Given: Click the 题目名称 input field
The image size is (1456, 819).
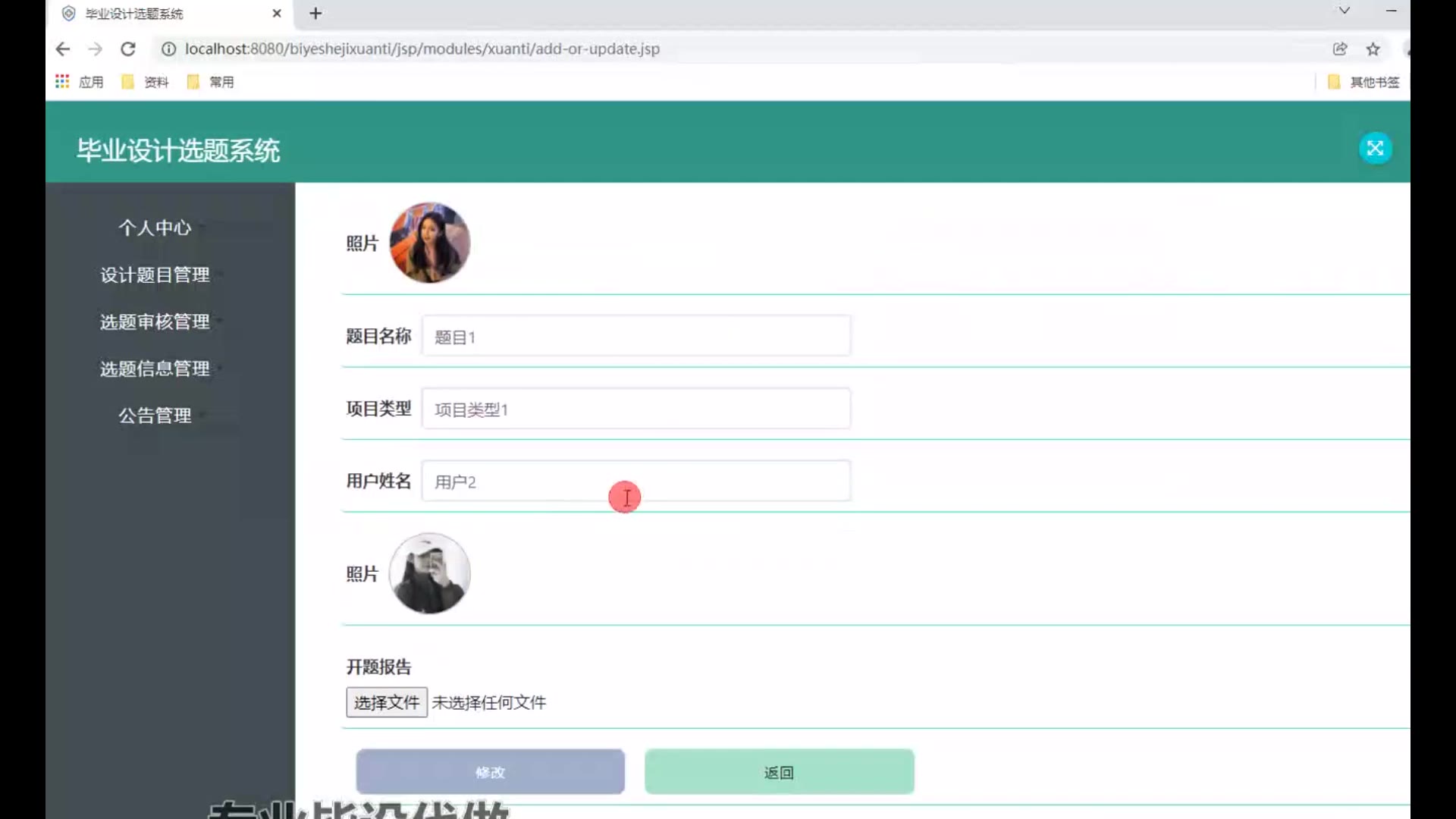Looking at the screenshot, I should (636, 336).
